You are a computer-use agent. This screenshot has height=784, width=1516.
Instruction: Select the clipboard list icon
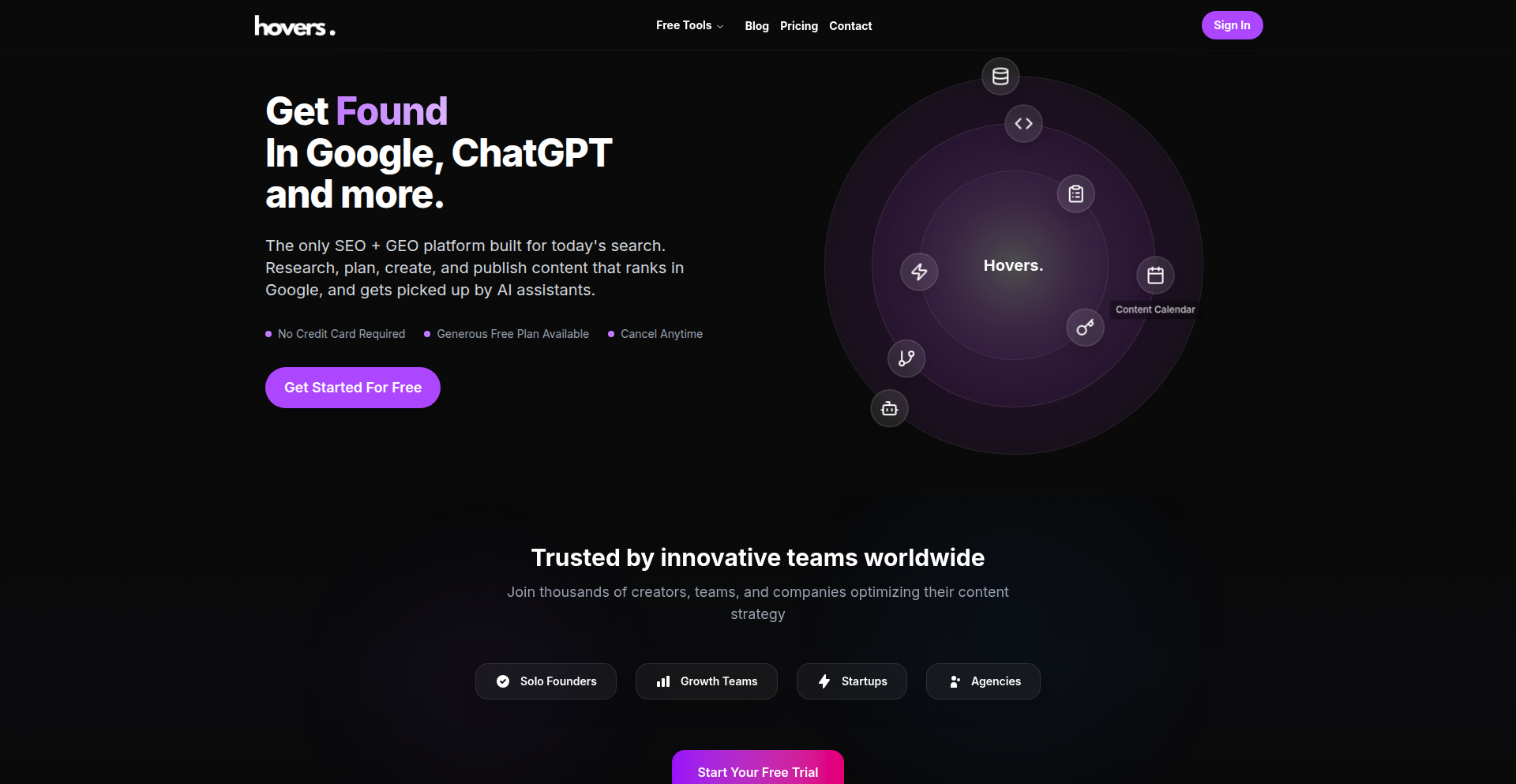pos(1076,194)
